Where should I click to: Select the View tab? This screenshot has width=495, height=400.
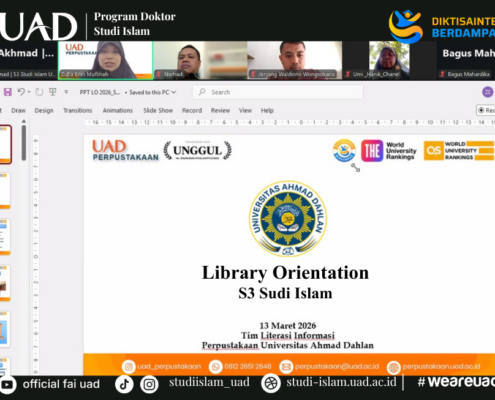tap(245, 110)
